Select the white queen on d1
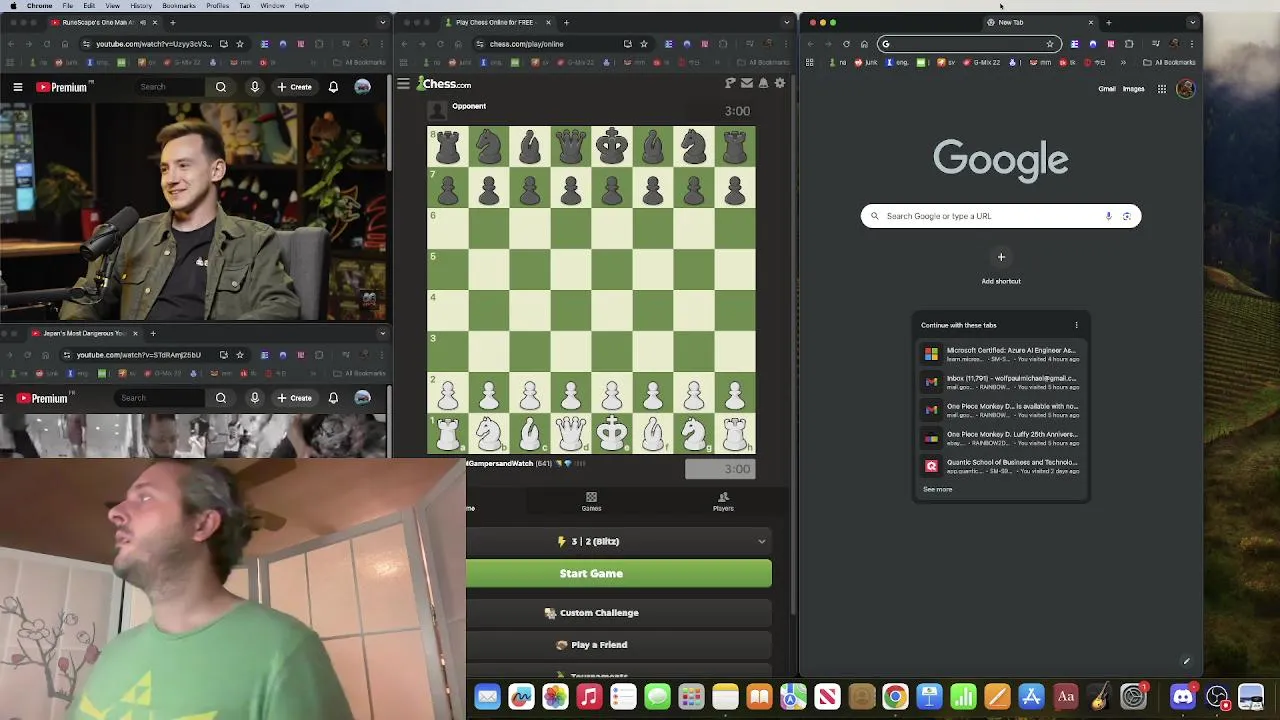The image size is (1280, 720). pyautogui.click(x=571, y=434)
